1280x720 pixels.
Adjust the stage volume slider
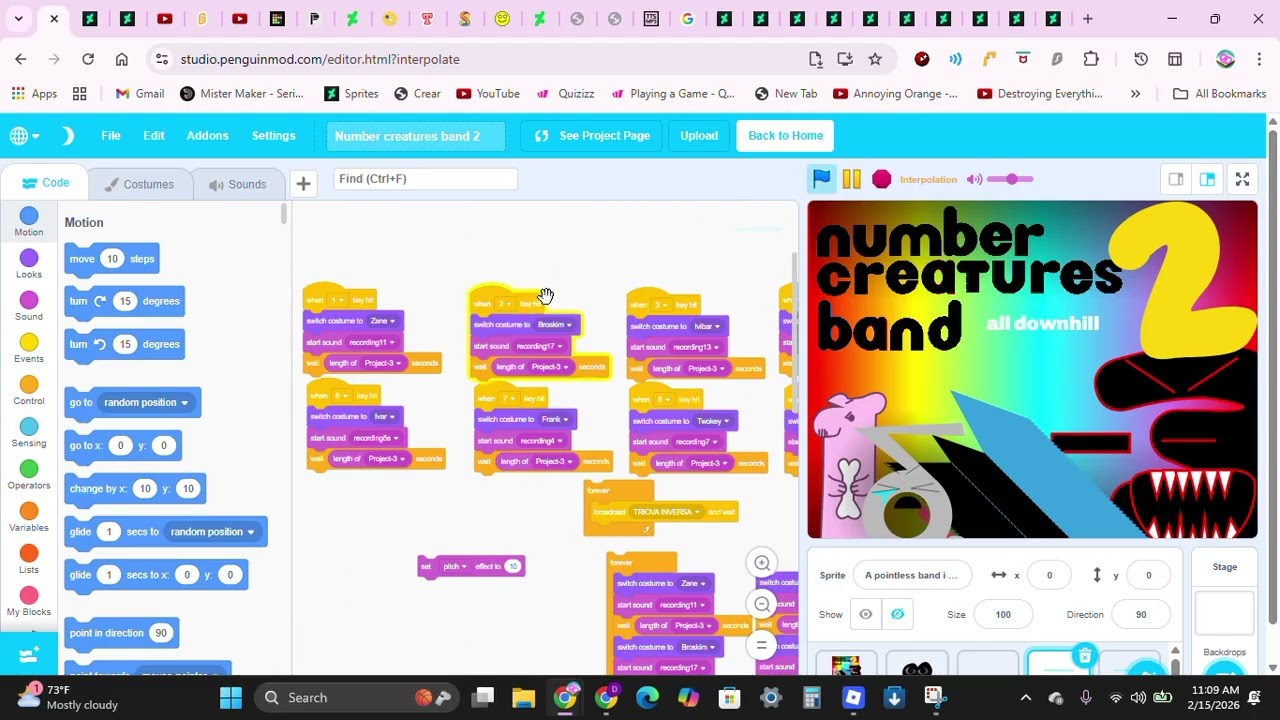[1011, 179]
